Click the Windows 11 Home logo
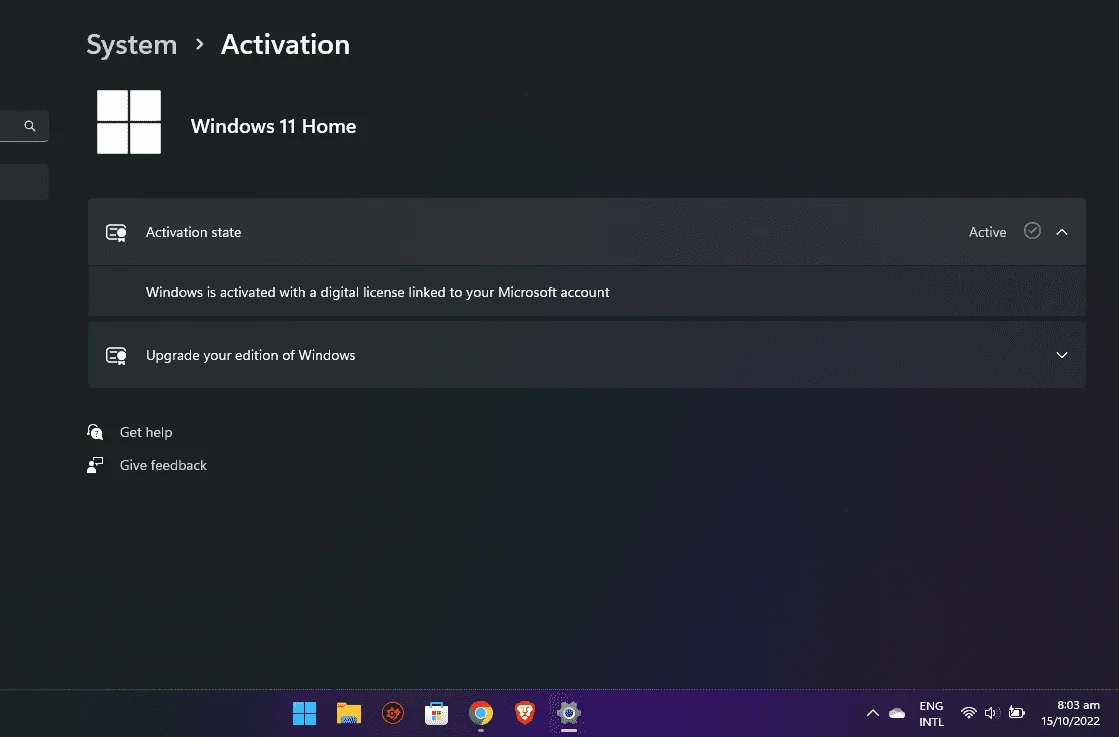The width and height of the screenshot is (1119, 737). pos(129,122)
